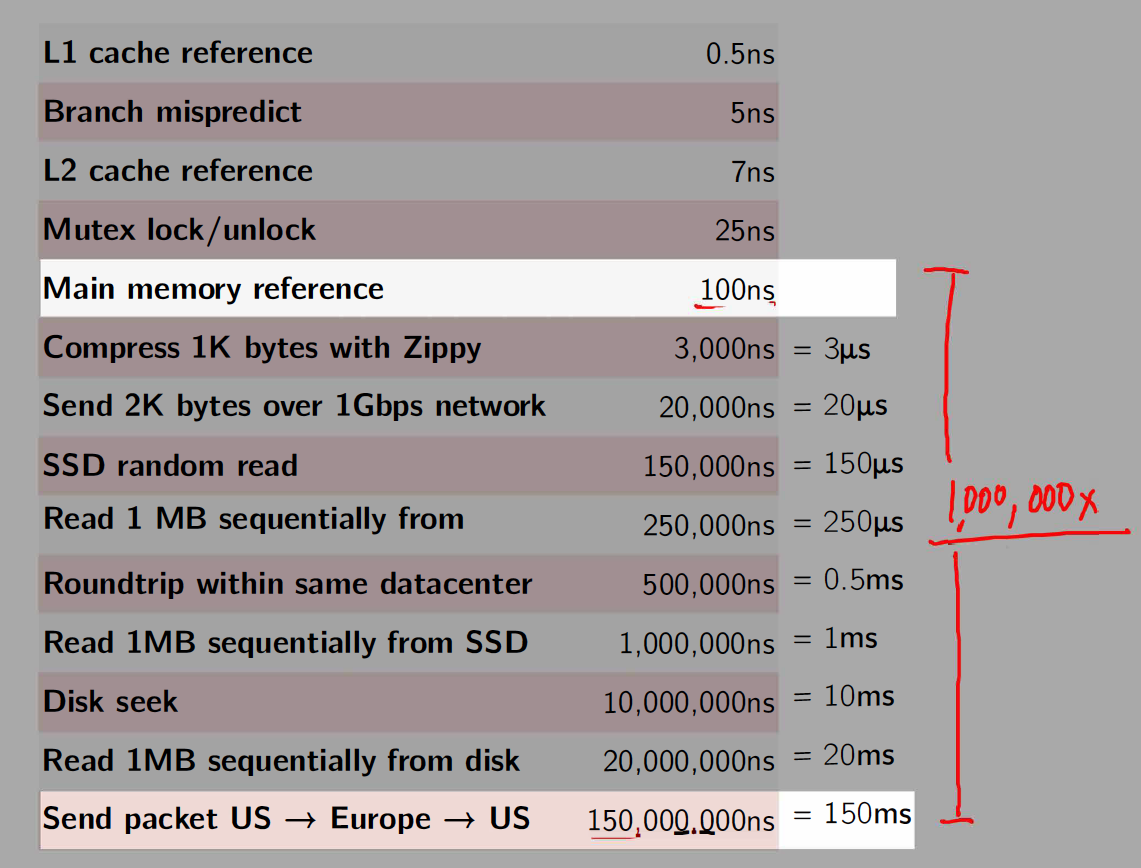The height and width of the screenshot is (868, 1141).
Task: Click the highlighted 'Main memory reference' label
Action: click(x=213, y=289)
